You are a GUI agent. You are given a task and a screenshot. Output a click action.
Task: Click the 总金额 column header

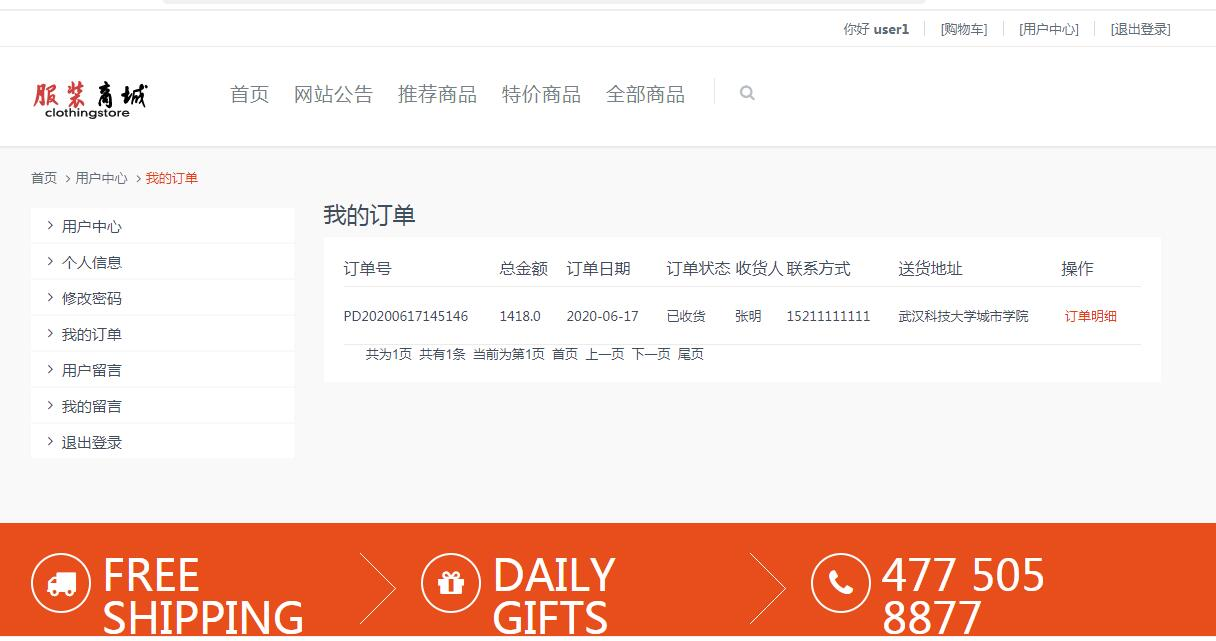point(524,268)
